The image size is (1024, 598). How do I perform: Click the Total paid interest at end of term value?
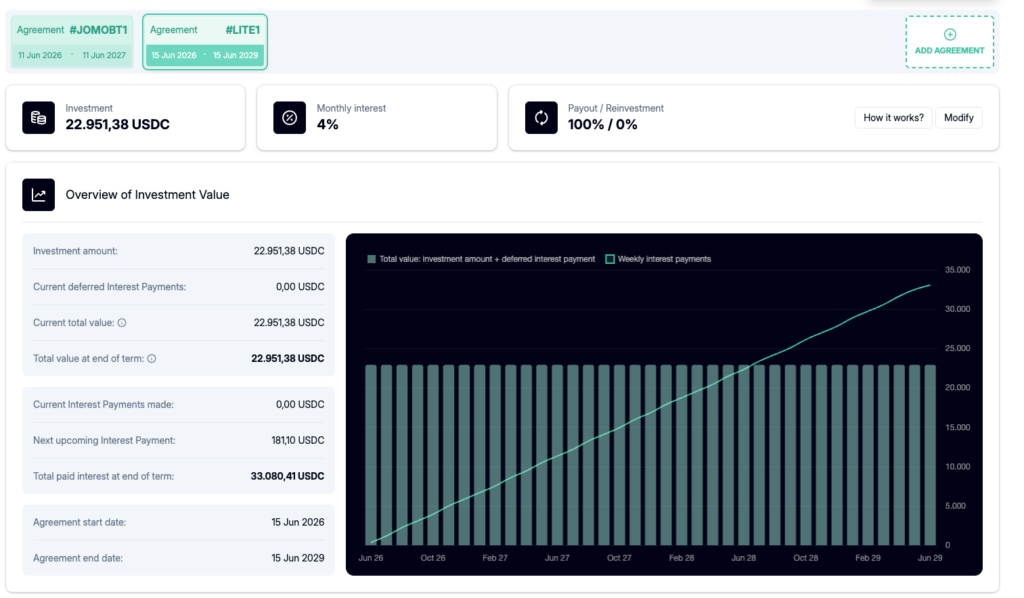(x=287, y=476)
